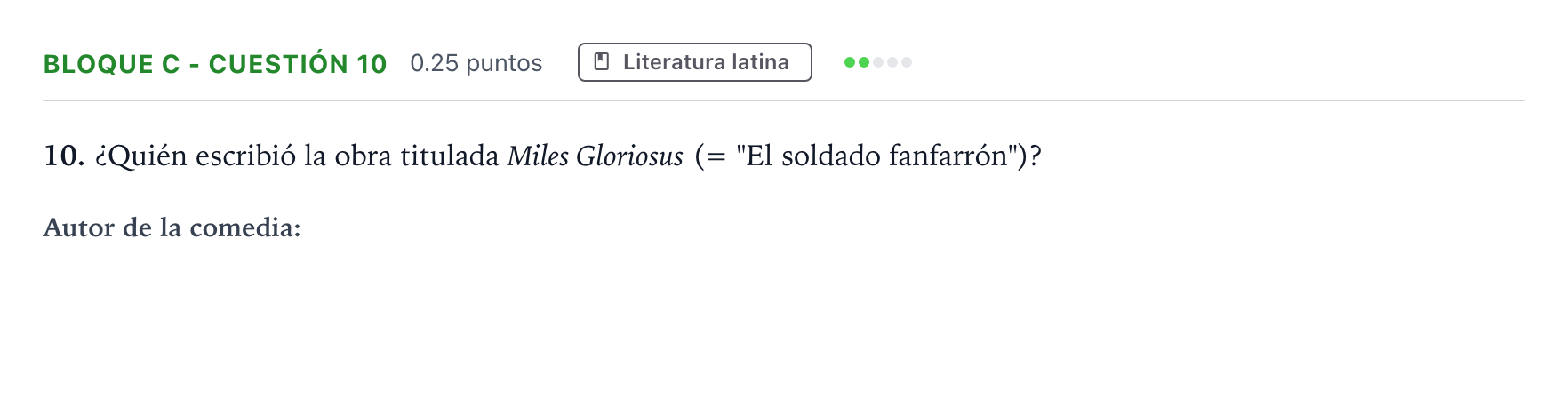1568x407 pixels.
Task: Click the BLOQUE C - CUESTIÓN 10 heading
Action: click(215, 64)
